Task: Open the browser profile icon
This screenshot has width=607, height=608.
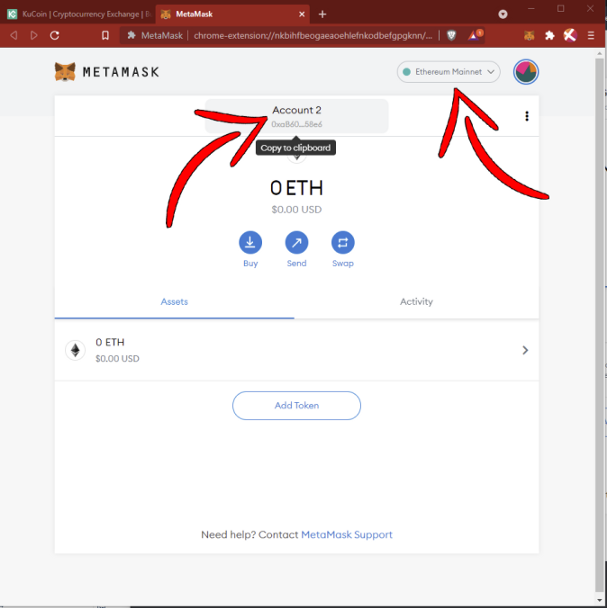Action: (570, 36)
